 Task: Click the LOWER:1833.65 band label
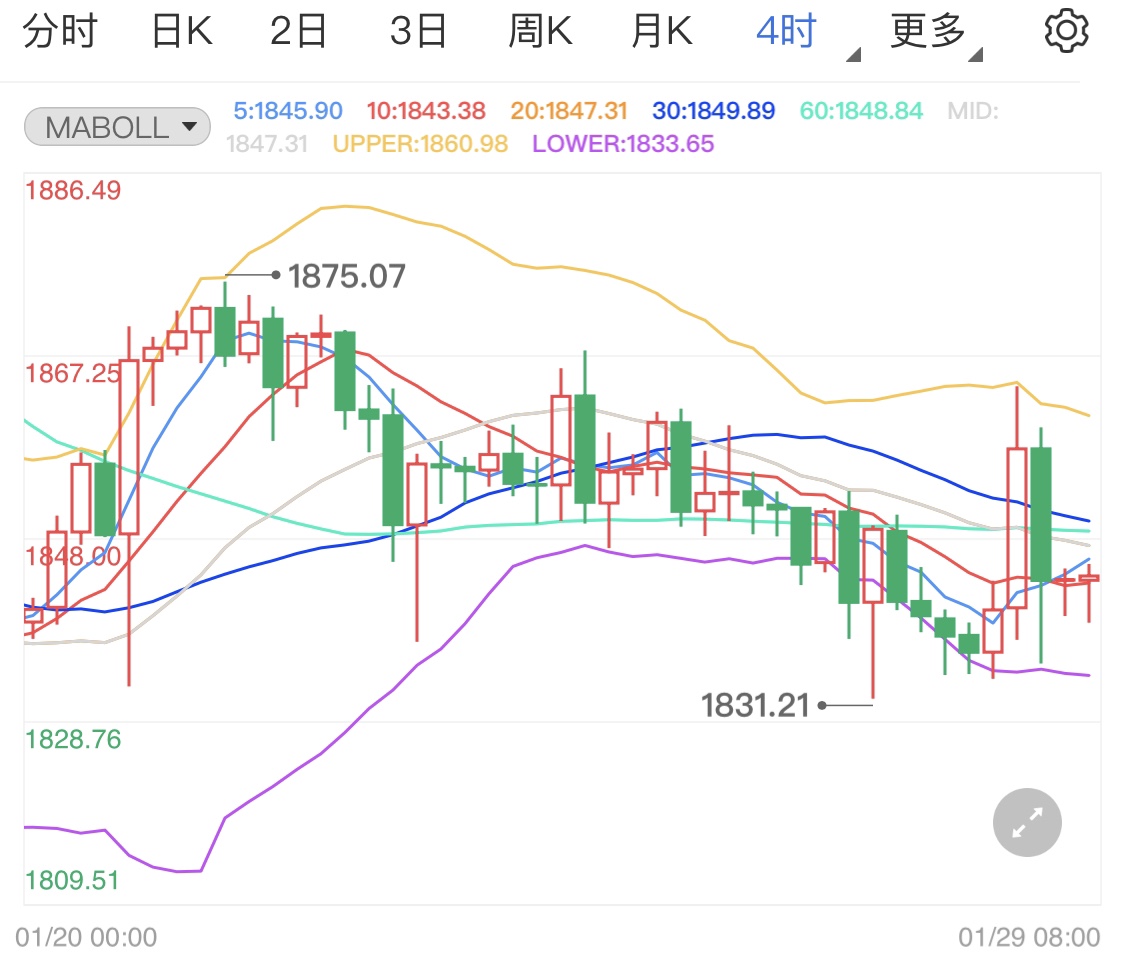click(x=623, y=144)
